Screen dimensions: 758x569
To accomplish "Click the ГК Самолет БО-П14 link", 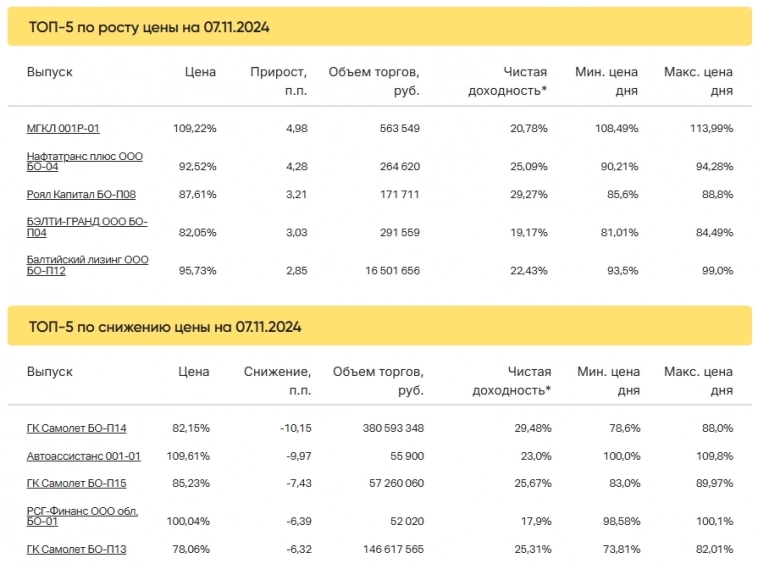I will [x=76, y=429].
